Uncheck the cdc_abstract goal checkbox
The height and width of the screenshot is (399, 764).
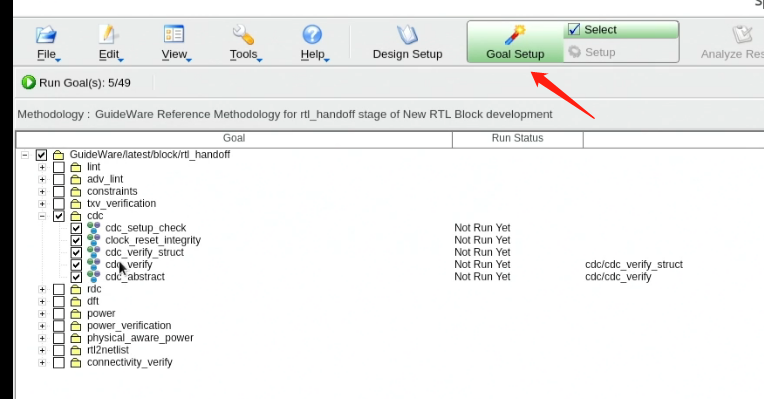click(76, 277)
